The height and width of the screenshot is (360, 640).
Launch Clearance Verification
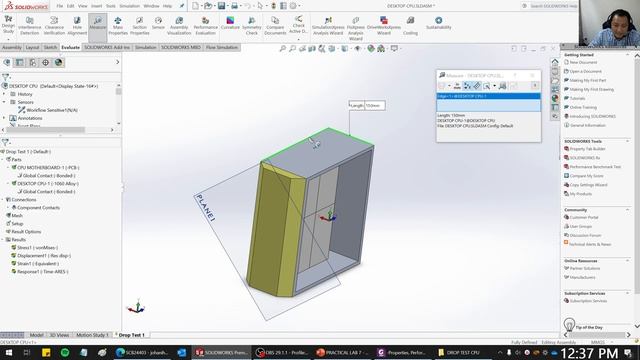pyautogui.click(x=54, y=26)
